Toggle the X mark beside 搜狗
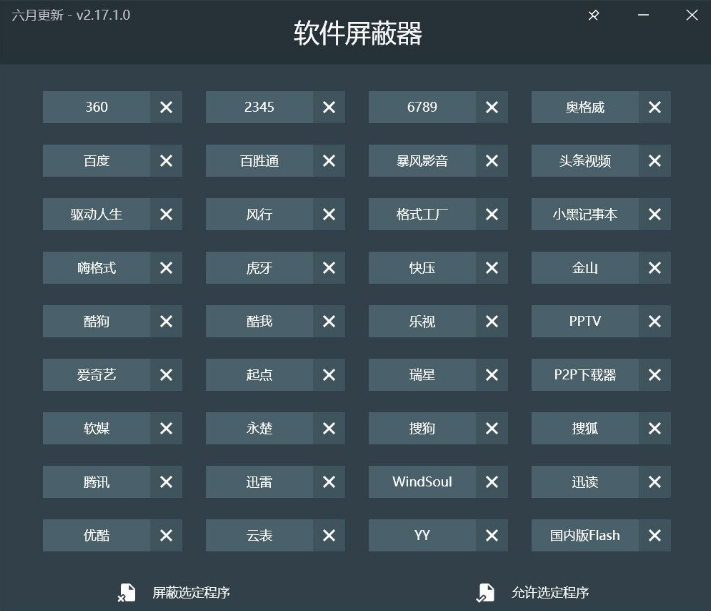Screen dimensions: 711x611 click(x=492, y=428)
